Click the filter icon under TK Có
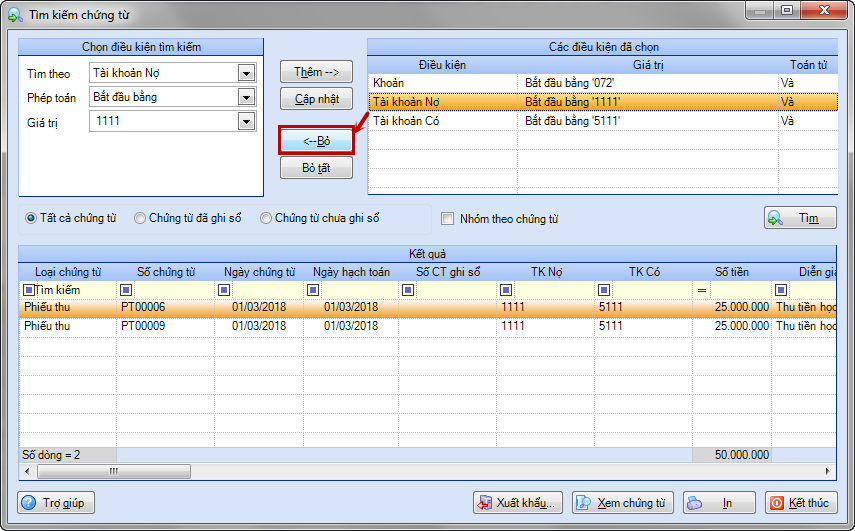Image resolution: width=855 pixels, height=531 pixels. point(604,290)
